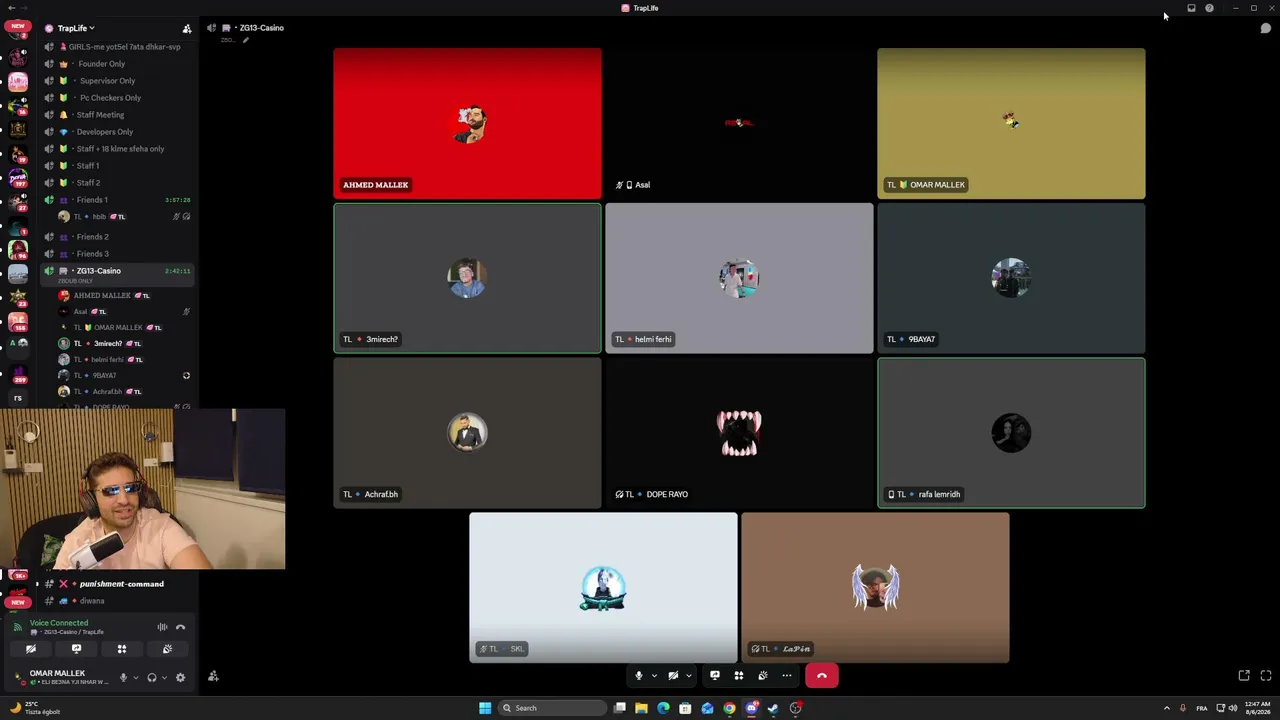The image size is (1280, 720).
Task: Deafen audio with user panel headphones
Action: coord(152,678)
